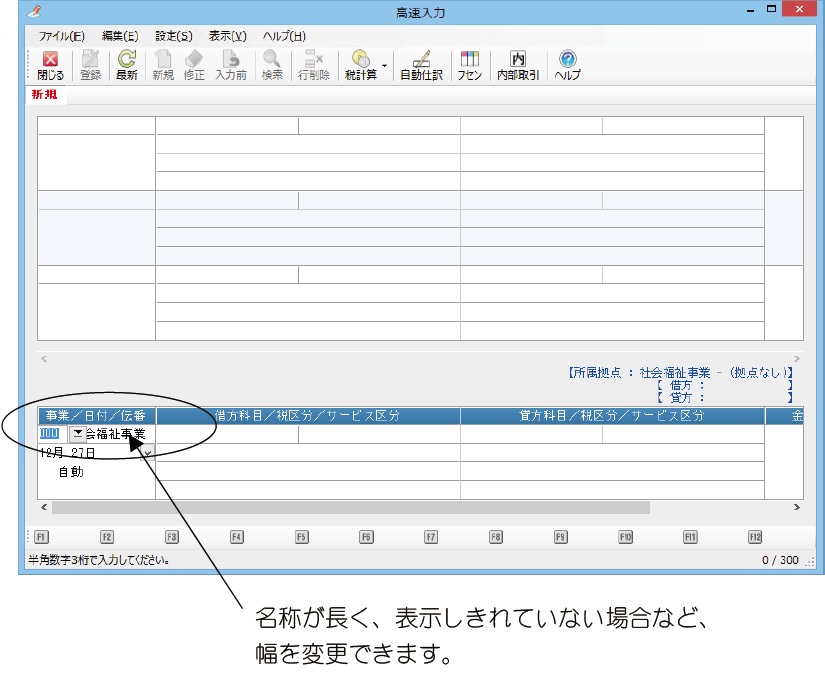
Task: Expand the 税計算 dropdown arrow
Action: click(385, 67)
